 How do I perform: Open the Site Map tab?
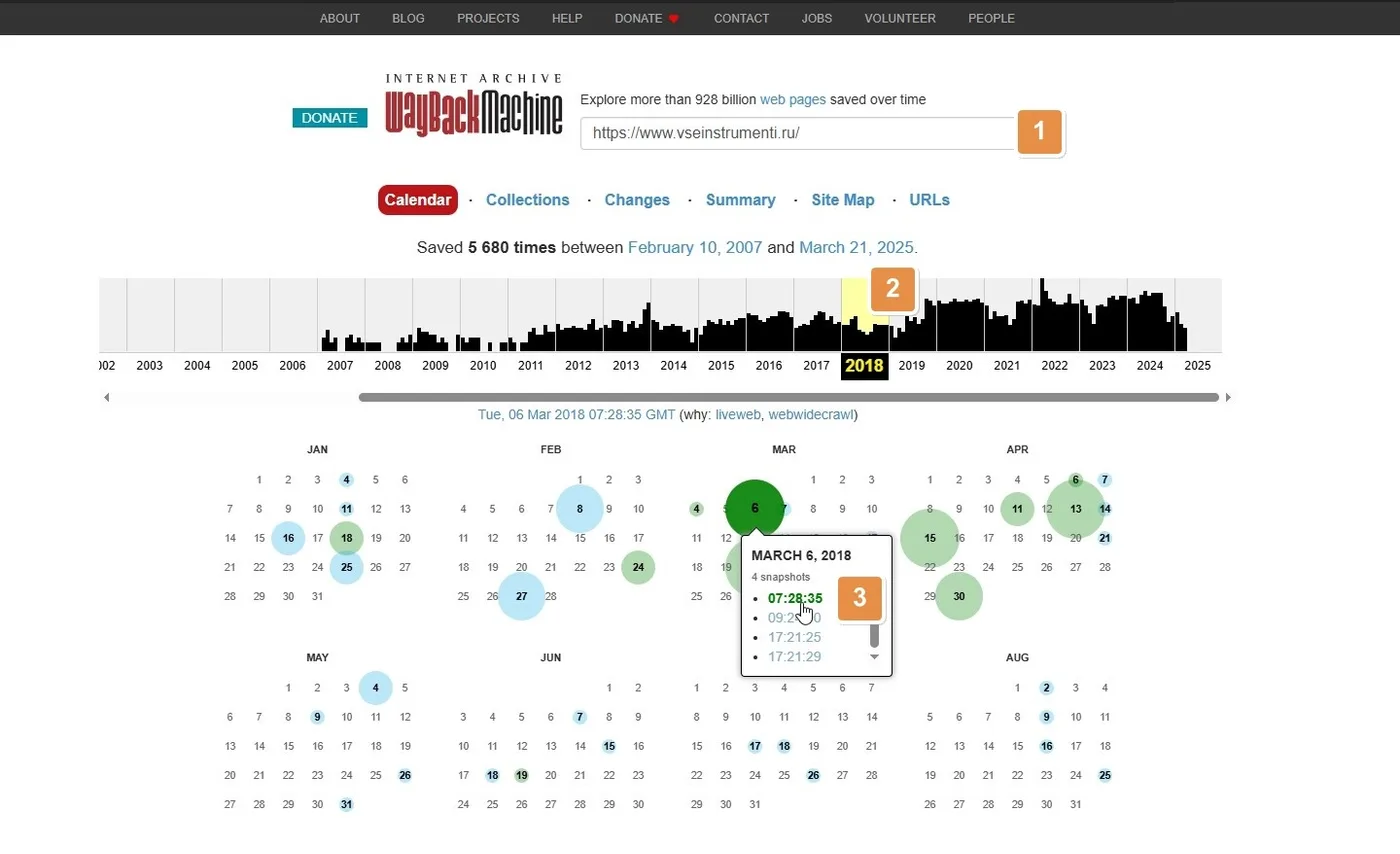[x=843, y=200]
